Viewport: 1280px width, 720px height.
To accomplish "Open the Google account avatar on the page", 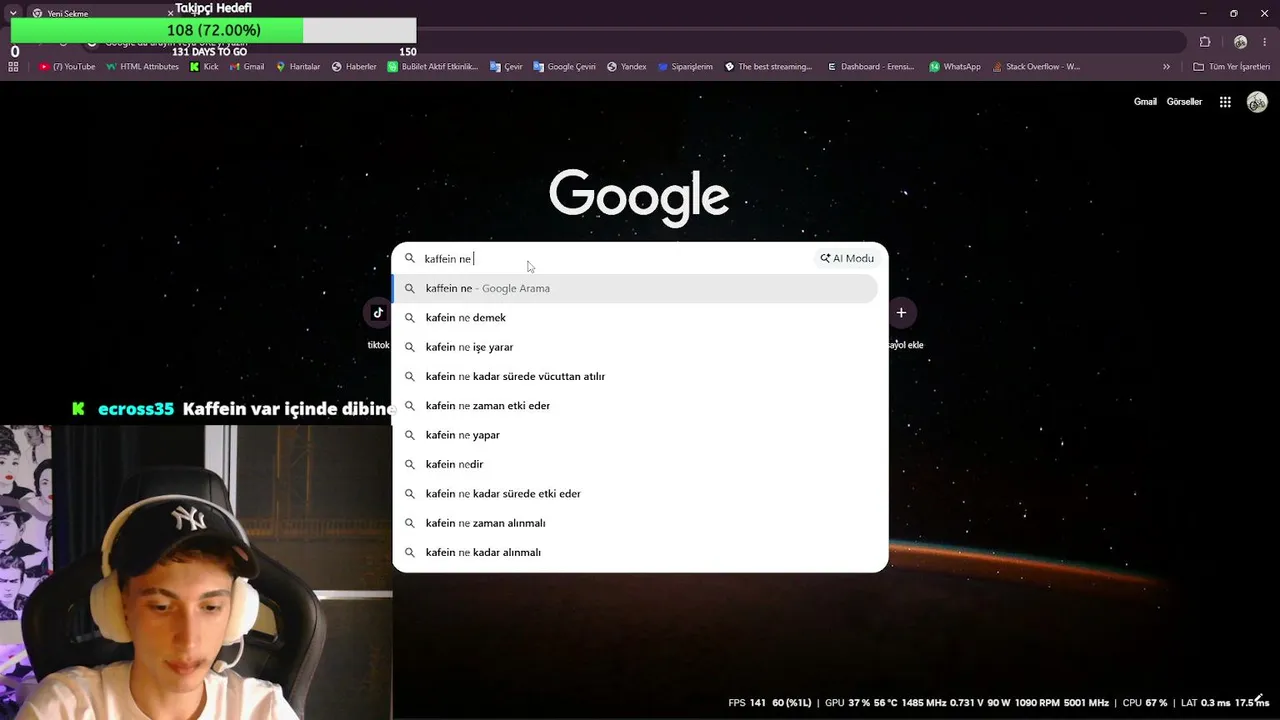I will click(1257, 102).
